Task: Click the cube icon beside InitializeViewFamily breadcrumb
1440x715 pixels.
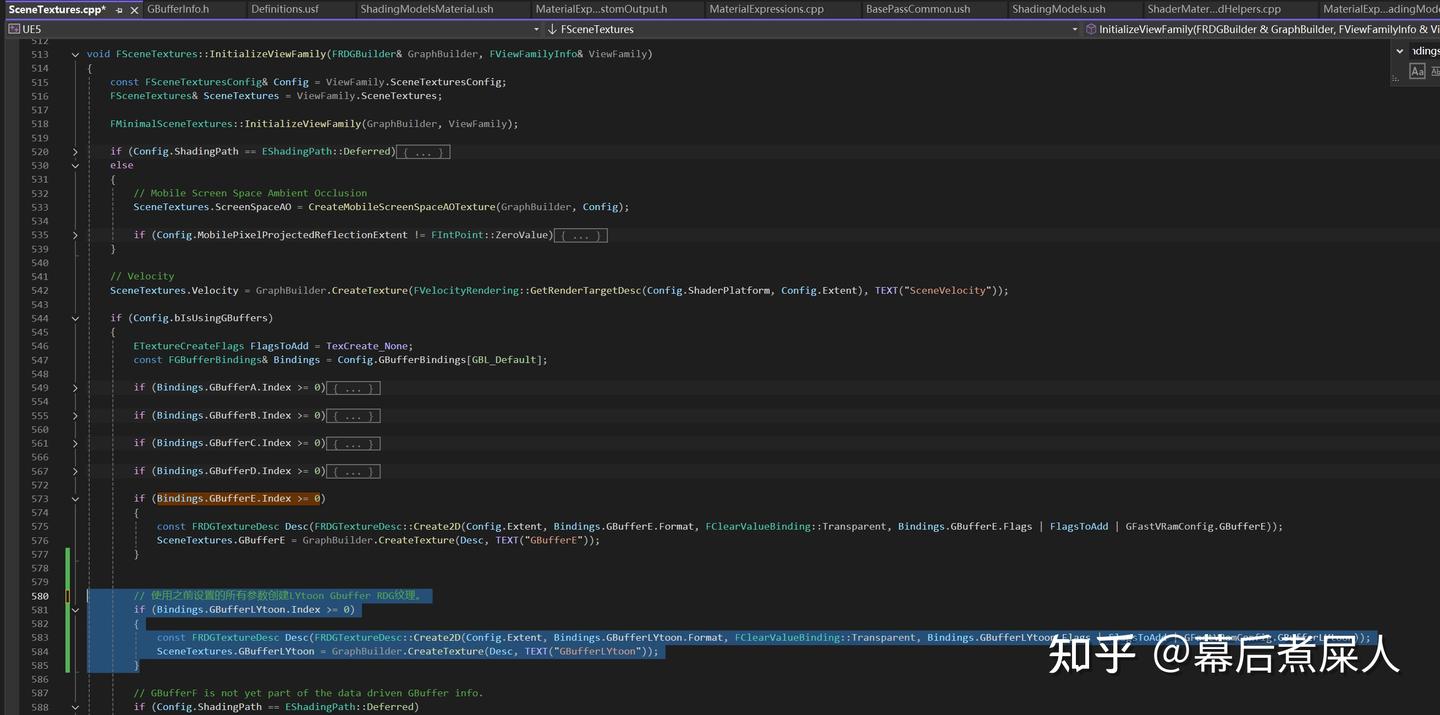Action: coord(1089,29)
